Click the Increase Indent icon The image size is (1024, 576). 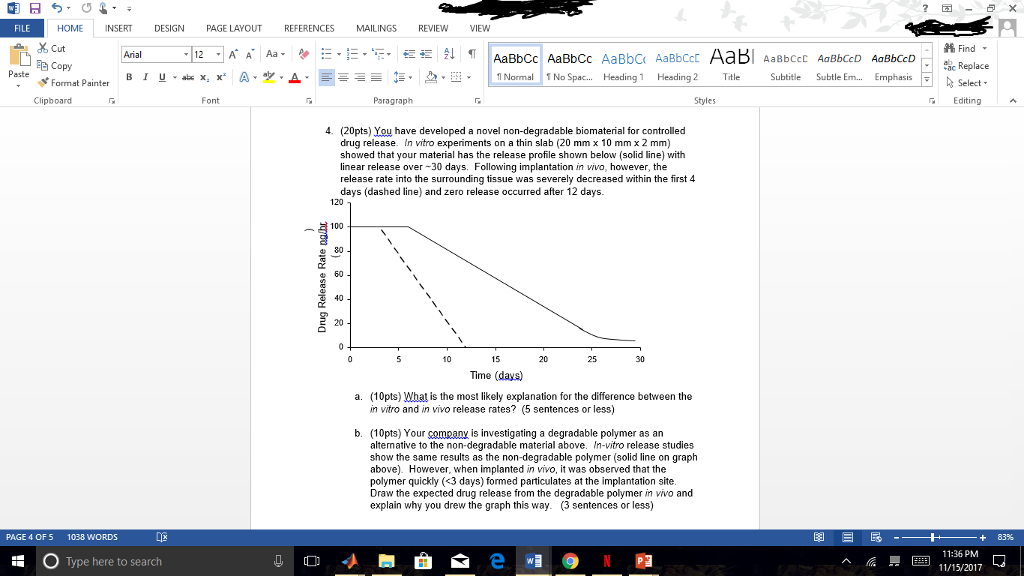click(x=424, y=54)
